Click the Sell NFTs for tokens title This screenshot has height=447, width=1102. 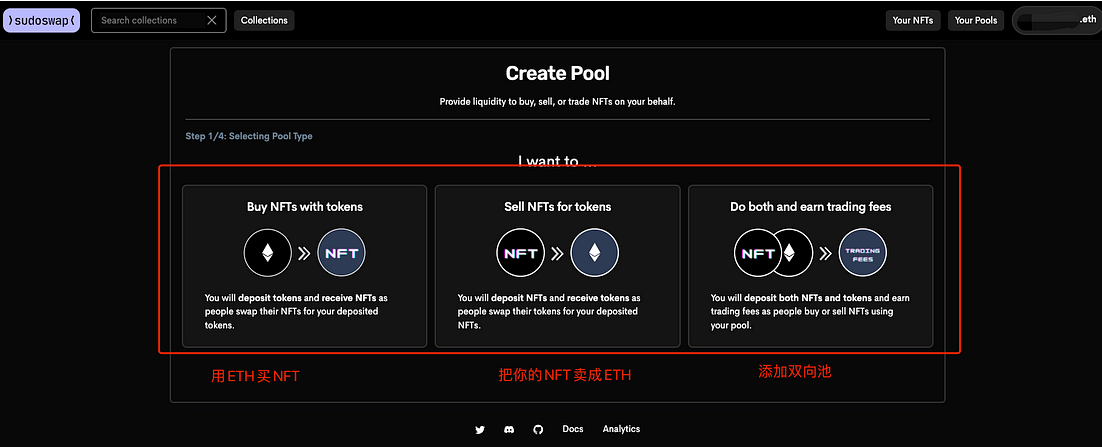coord(557,207)
